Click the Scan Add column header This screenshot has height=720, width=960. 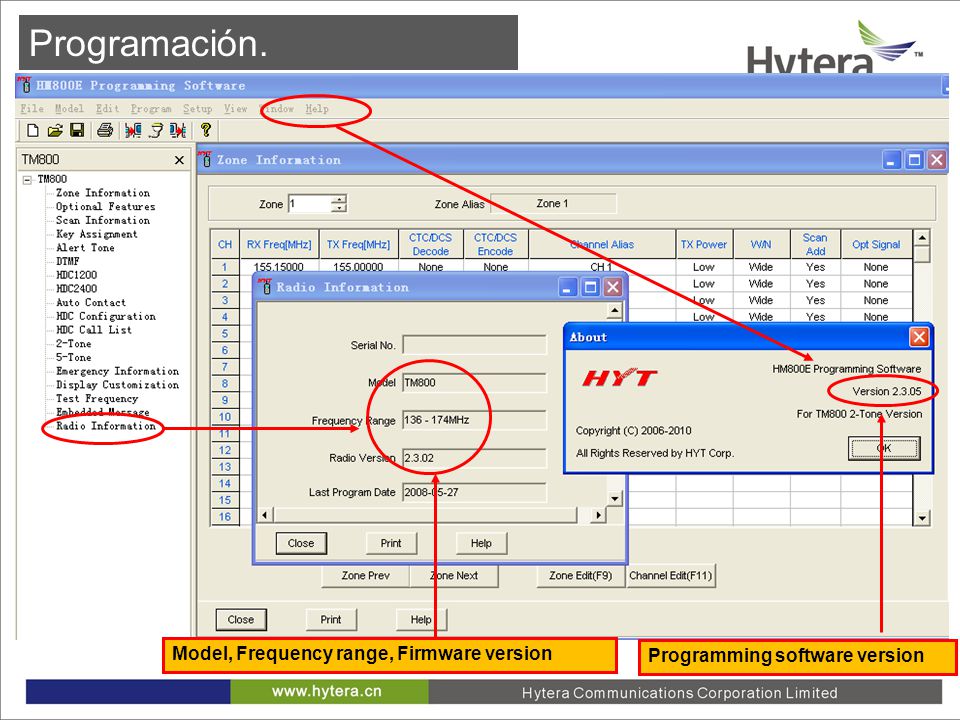[815, 244]
